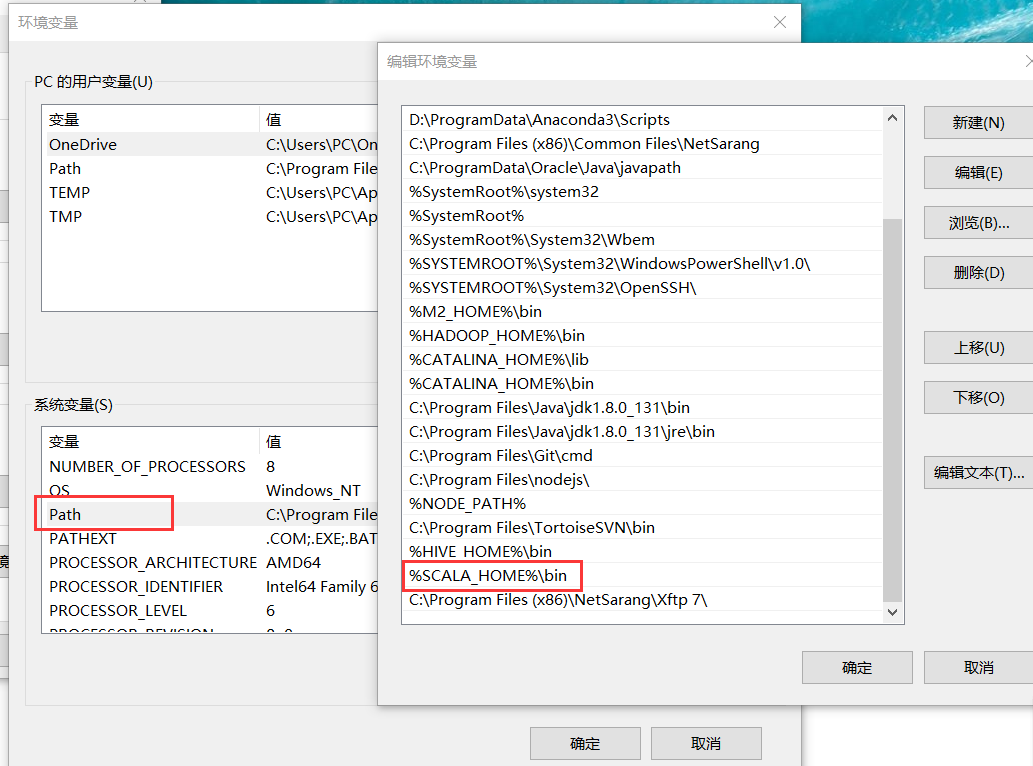Select TortoiseSVN\bin entry

click(642, 528)
